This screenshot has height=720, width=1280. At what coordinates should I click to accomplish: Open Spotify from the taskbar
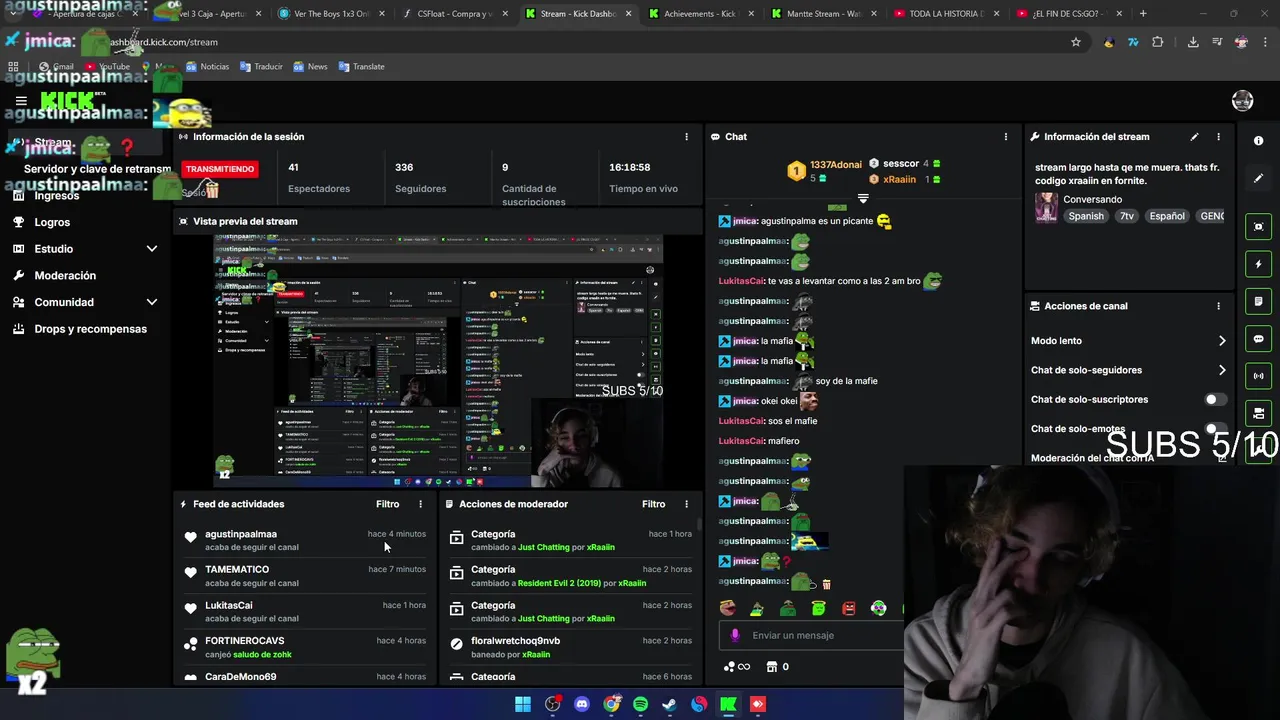pos(640,704)
